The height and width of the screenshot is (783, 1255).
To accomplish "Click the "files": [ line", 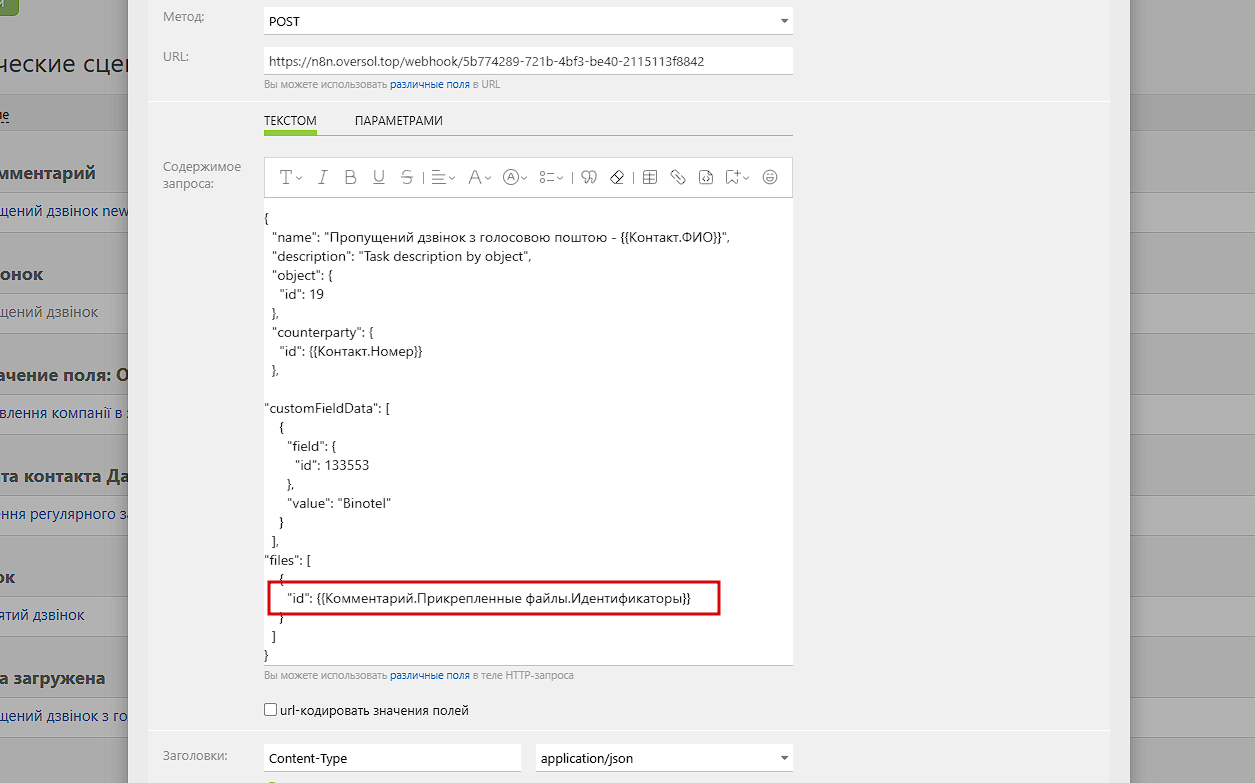I will [x=288, y=560].
